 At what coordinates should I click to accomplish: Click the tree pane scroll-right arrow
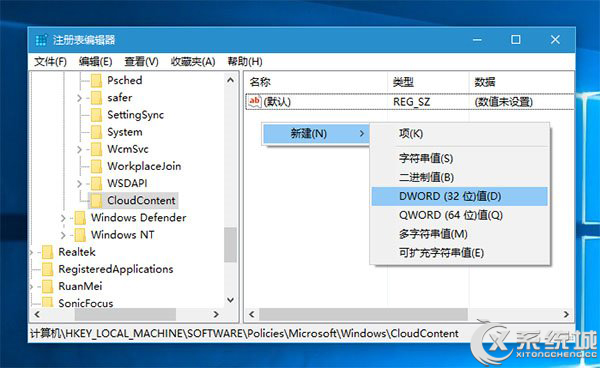[216, 314]
